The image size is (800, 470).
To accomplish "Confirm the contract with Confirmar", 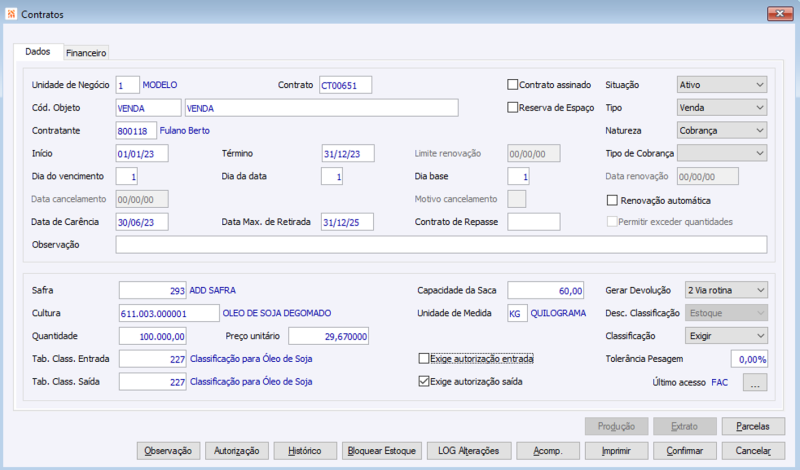I will click(x=685, y=451).
